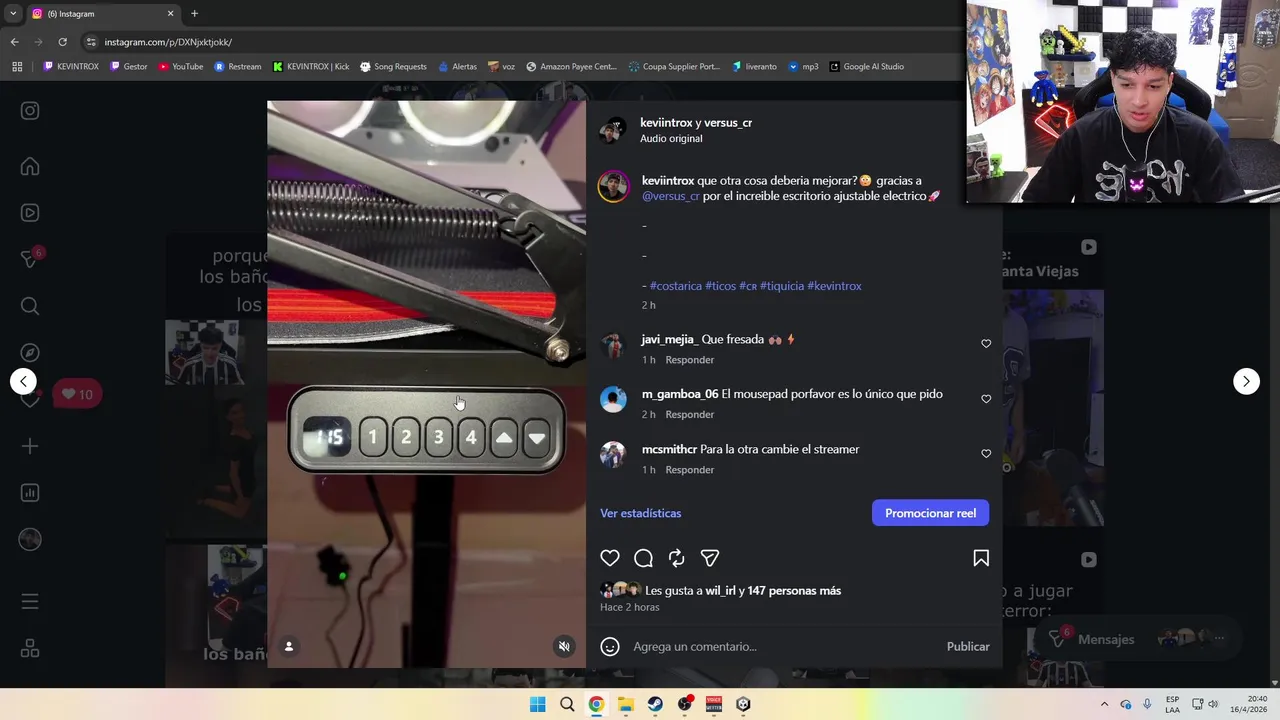Open the More hamburger menu in sidebar
The height and width of the screenshot is (720, 1280).
pos(30,602)
